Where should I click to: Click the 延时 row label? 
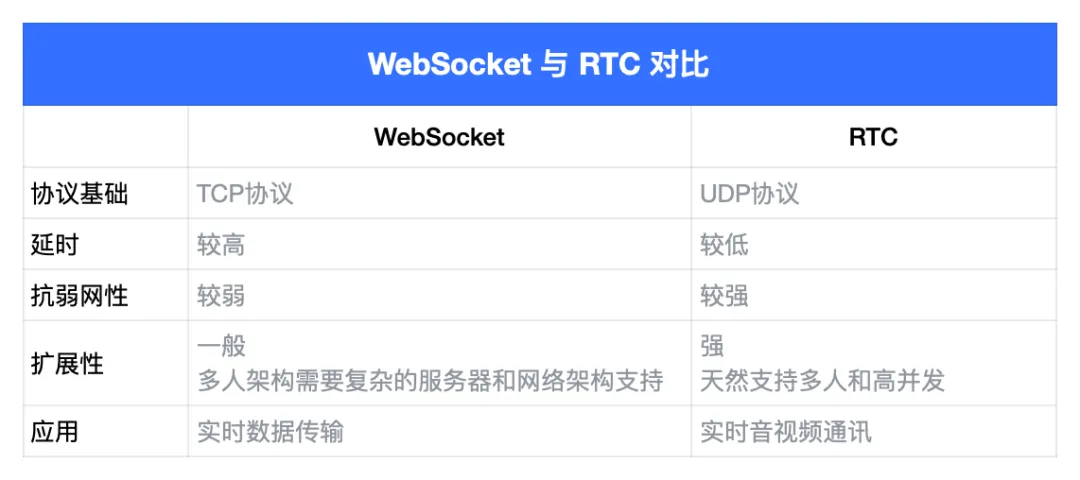pyautogui.click(x=56, y=245)
